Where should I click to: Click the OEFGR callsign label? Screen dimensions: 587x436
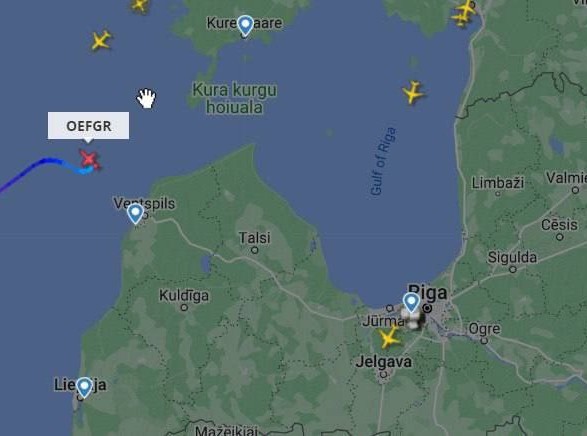point(88,126)
